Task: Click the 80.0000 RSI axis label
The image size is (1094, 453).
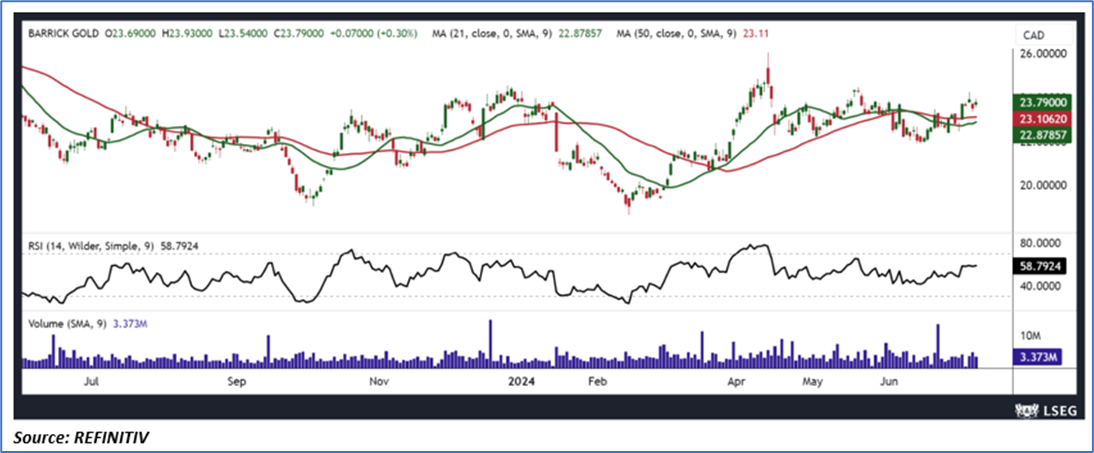Action: pos(1042,244)
